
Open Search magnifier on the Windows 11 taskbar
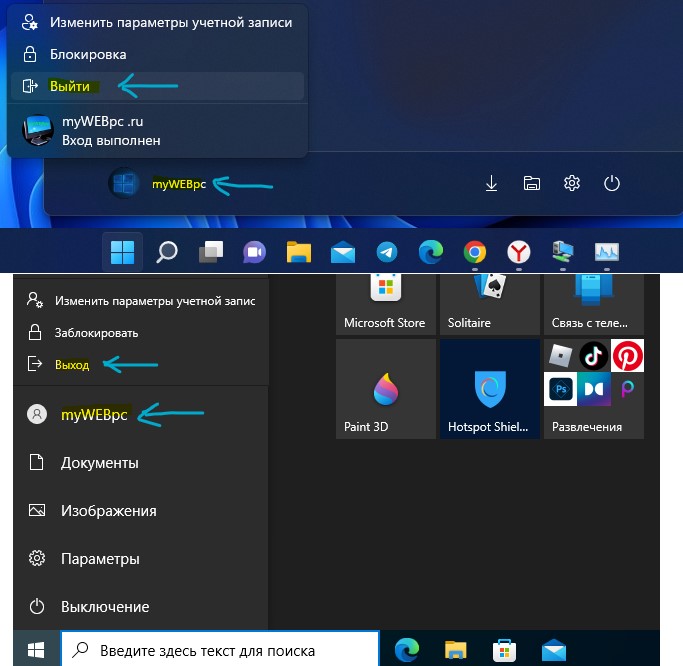tap(167, 252)
